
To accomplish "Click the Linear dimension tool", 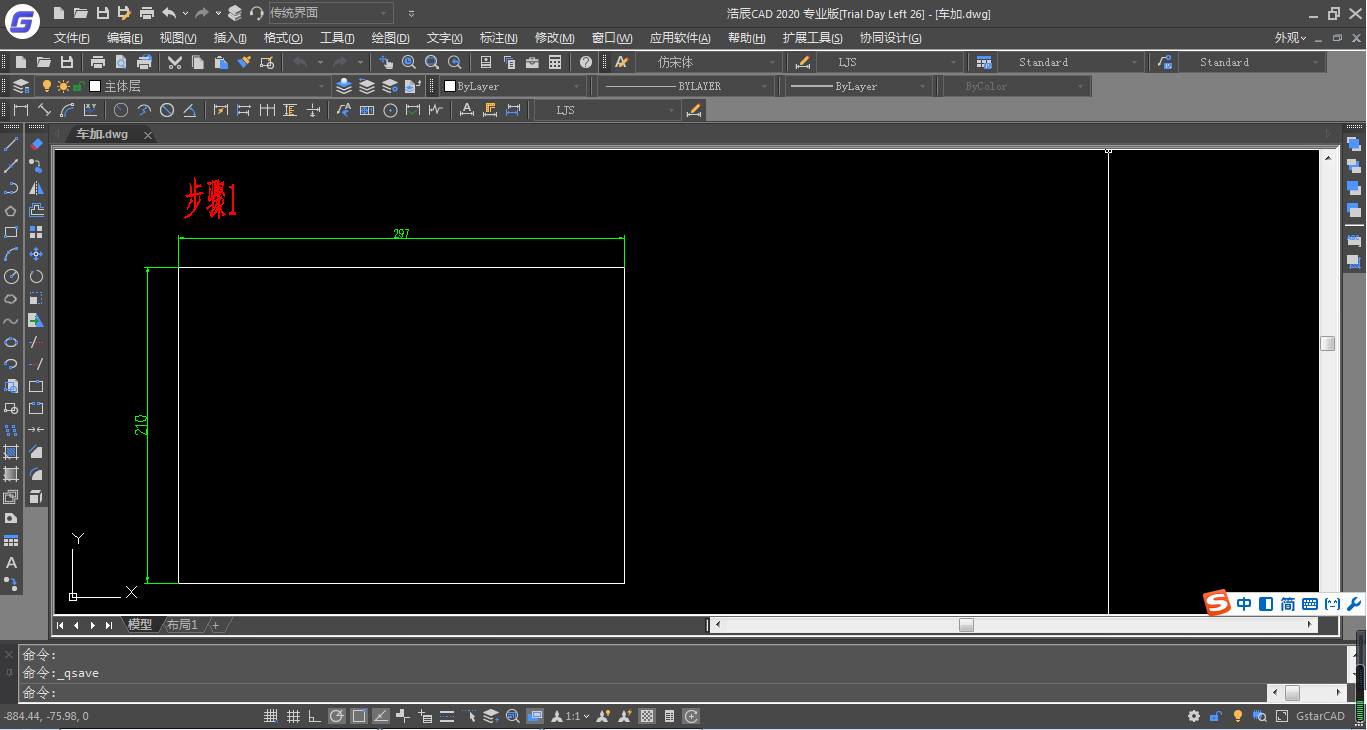I will click(x=21, y=110).
